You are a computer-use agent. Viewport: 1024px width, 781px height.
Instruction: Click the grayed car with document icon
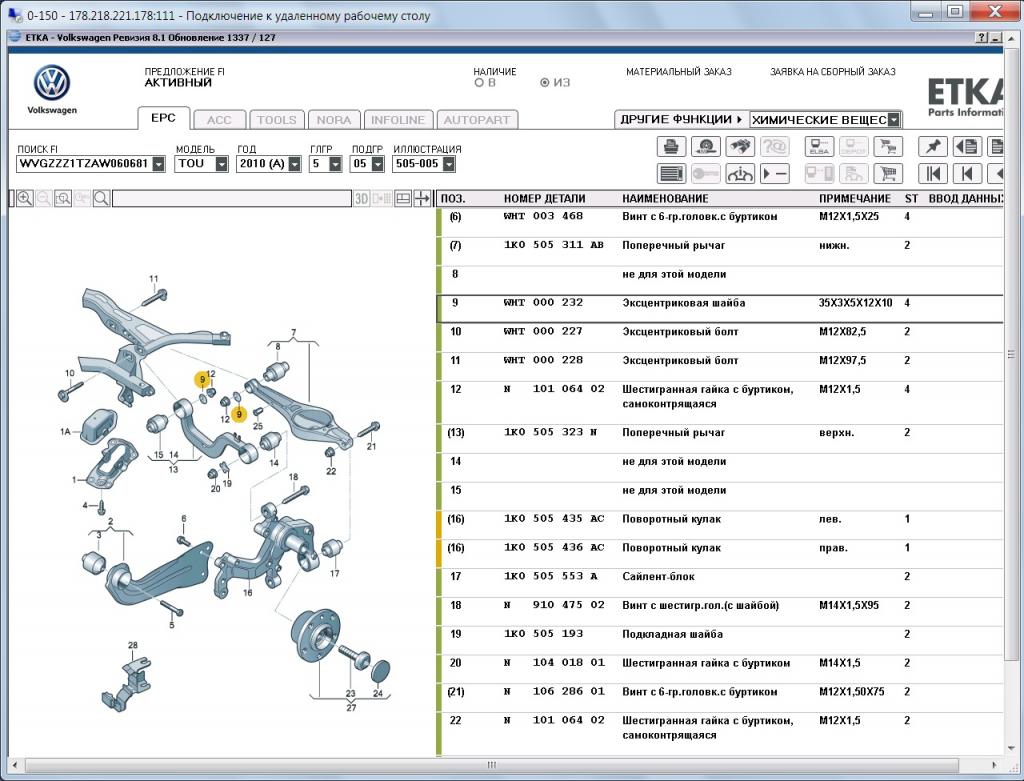coord(854,174)
